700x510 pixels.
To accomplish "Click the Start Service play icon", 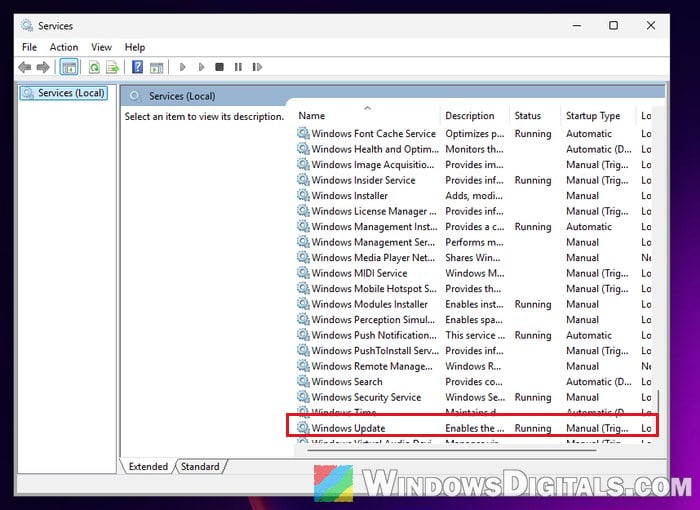I will tap(182, 67).
